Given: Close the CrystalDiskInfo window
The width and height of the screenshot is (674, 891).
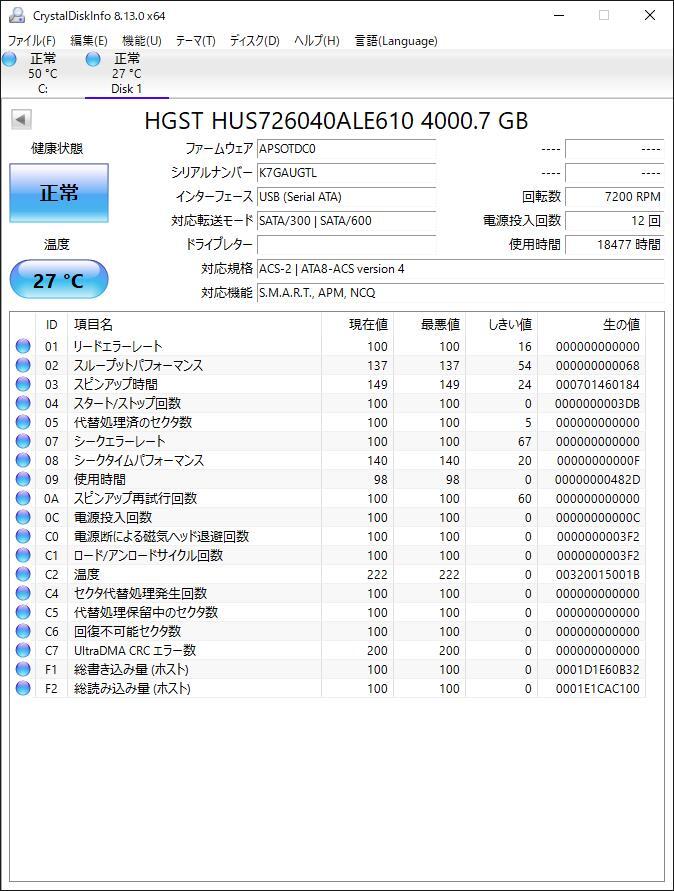Looking at the screenshot, I should click(650, 15).
